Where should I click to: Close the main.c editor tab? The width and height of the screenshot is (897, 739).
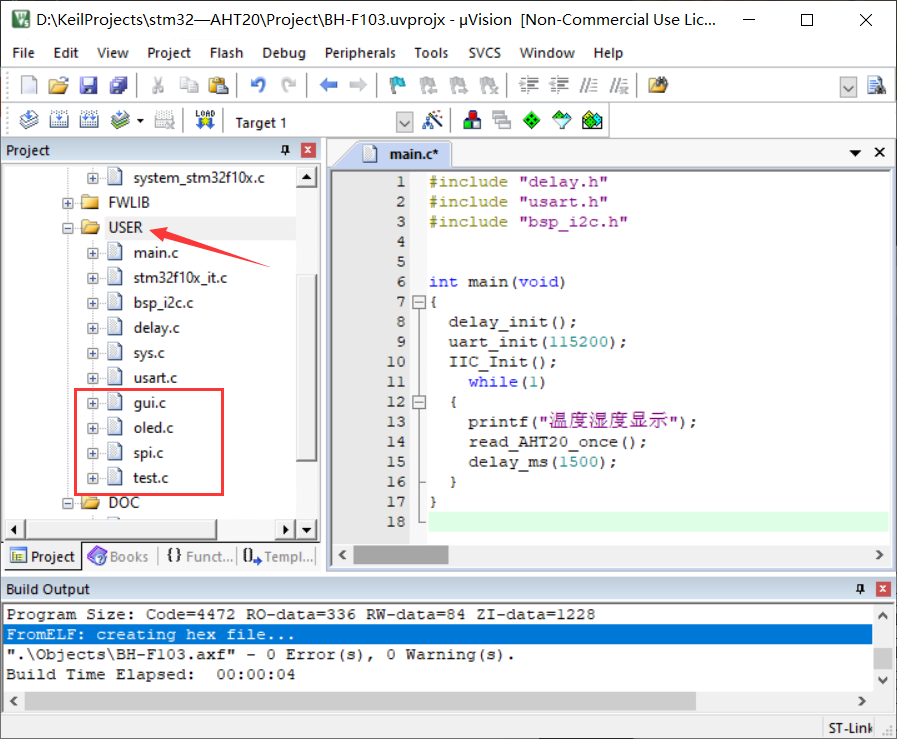coord(880,152)
